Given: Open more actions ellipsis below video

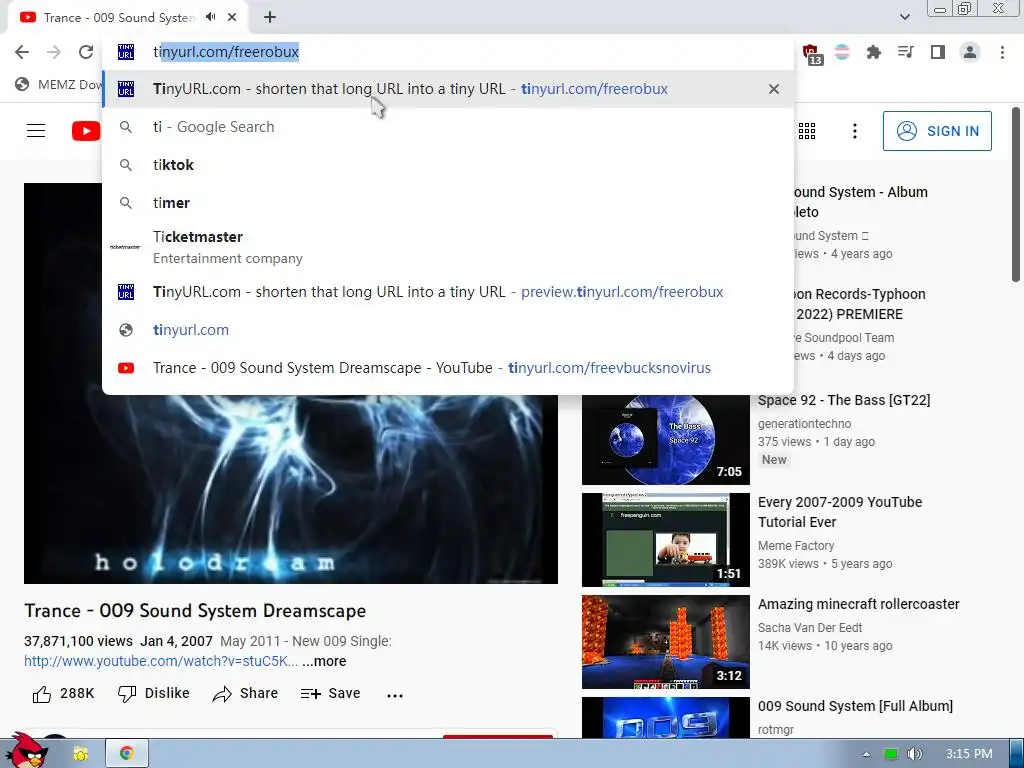Looking at the screenshot, I should [x=394, y=695].
